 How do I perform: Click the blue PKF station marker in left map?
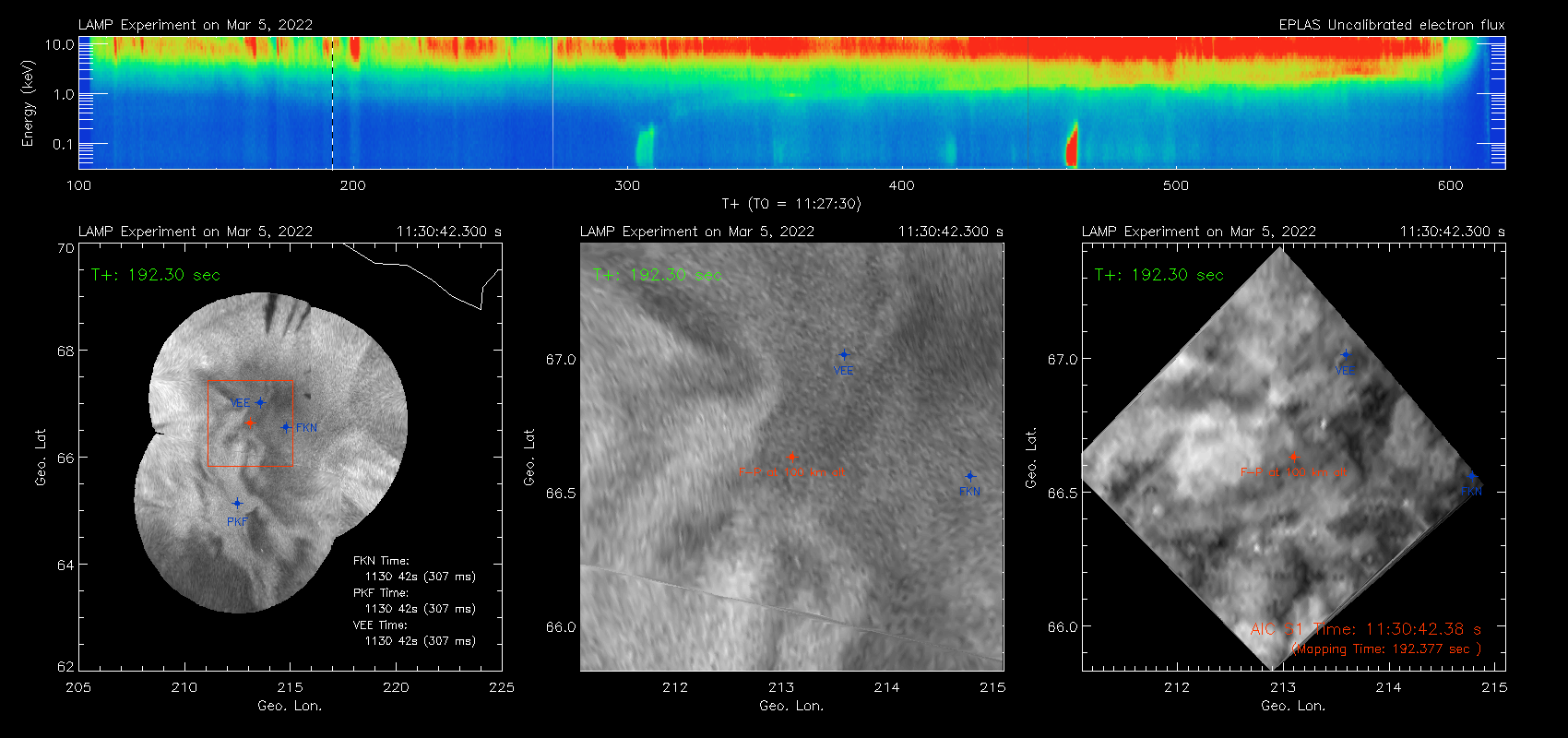(x=237, y=503)
